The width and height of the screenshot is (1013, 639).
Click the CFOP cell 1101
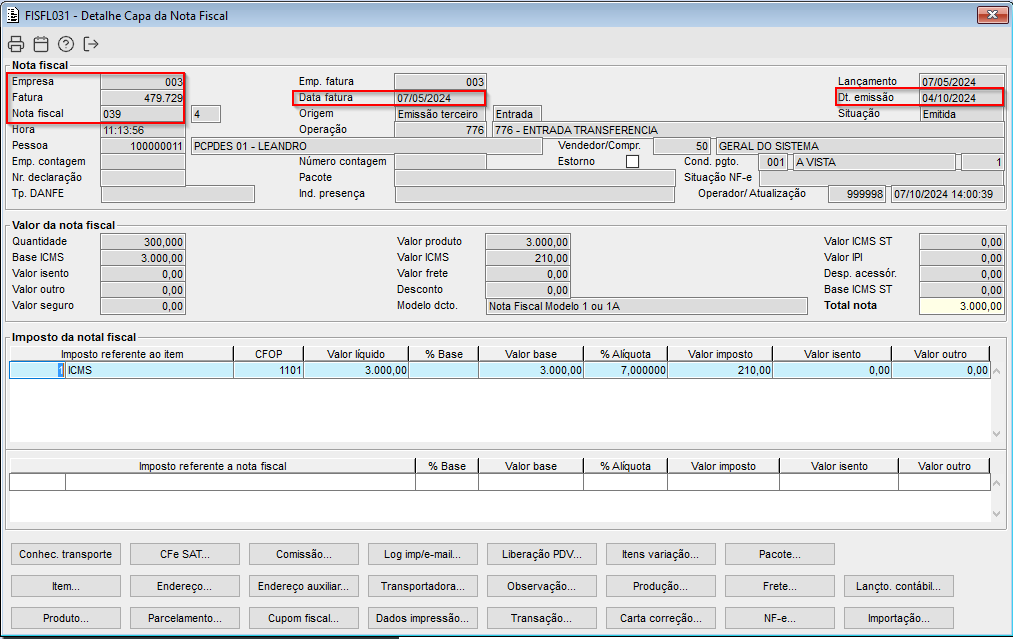268,370
